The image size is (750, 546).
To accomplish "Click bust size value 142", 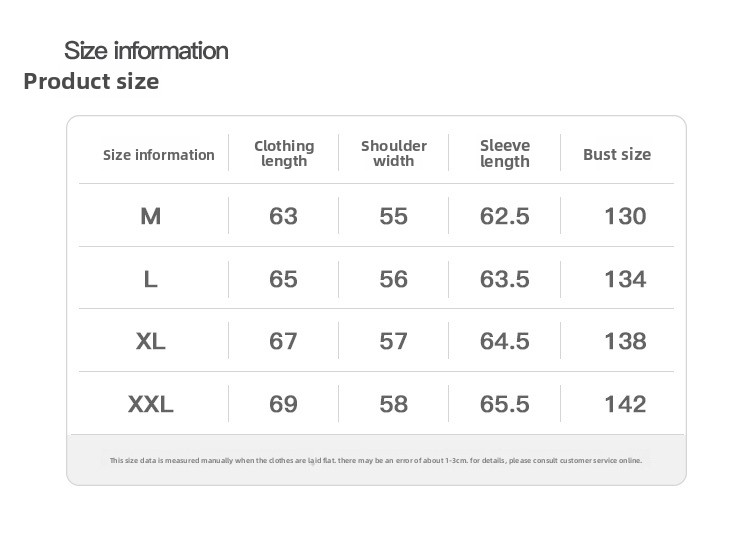I will coord(625,404).
